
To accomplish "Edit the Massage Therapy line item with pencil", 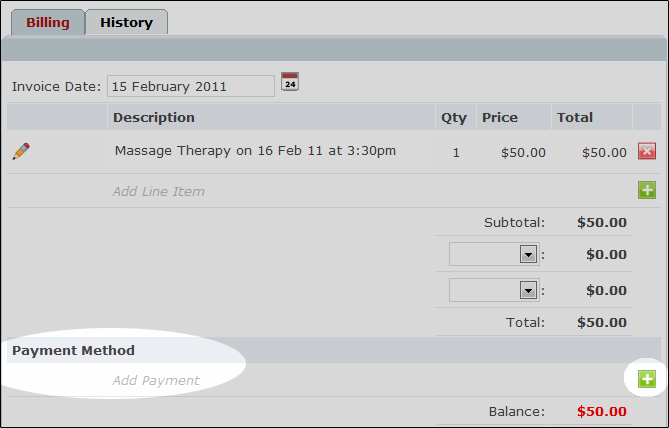I will 21,151.
